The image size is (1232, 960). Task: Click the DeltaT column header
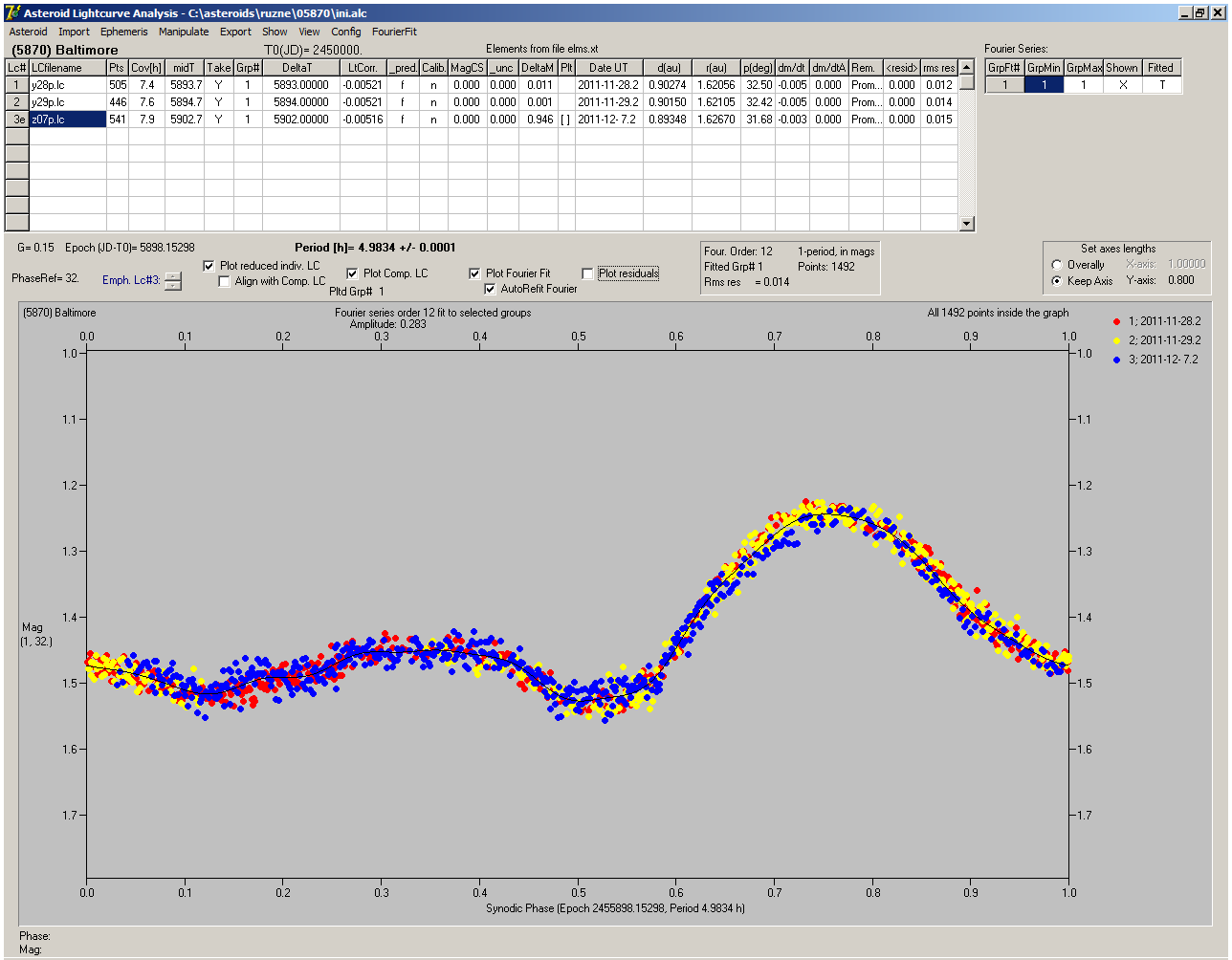point(301,68)
